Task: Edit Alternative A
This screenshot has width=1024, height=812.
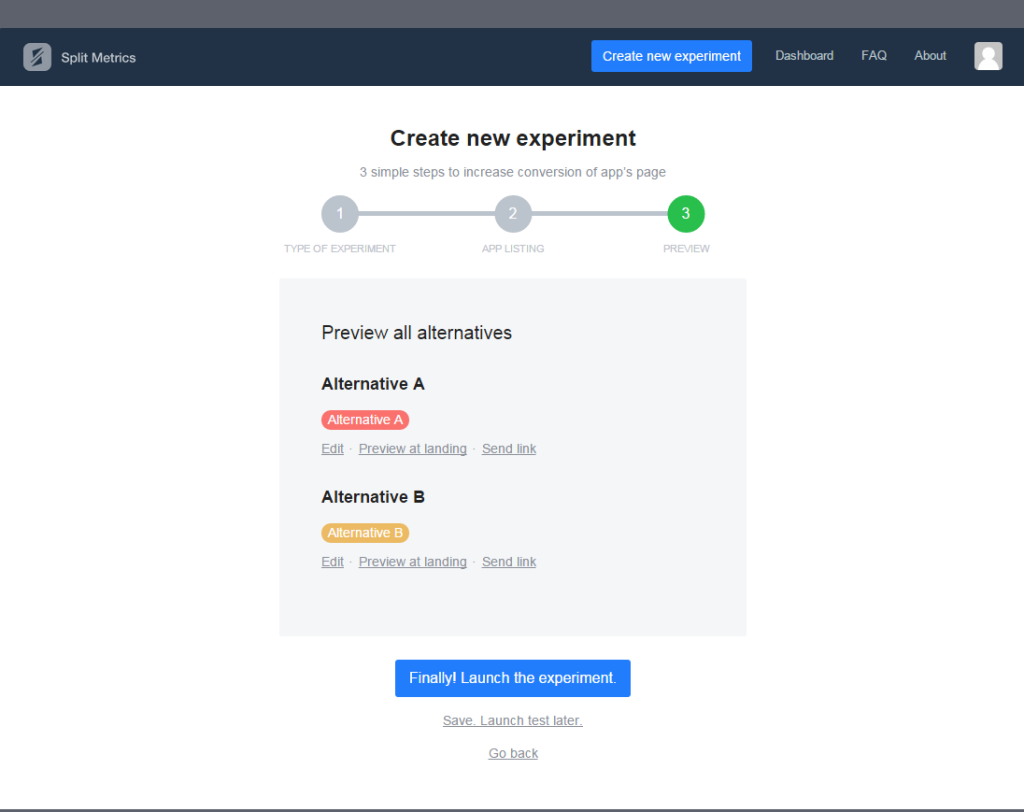Action: (332, 449)
